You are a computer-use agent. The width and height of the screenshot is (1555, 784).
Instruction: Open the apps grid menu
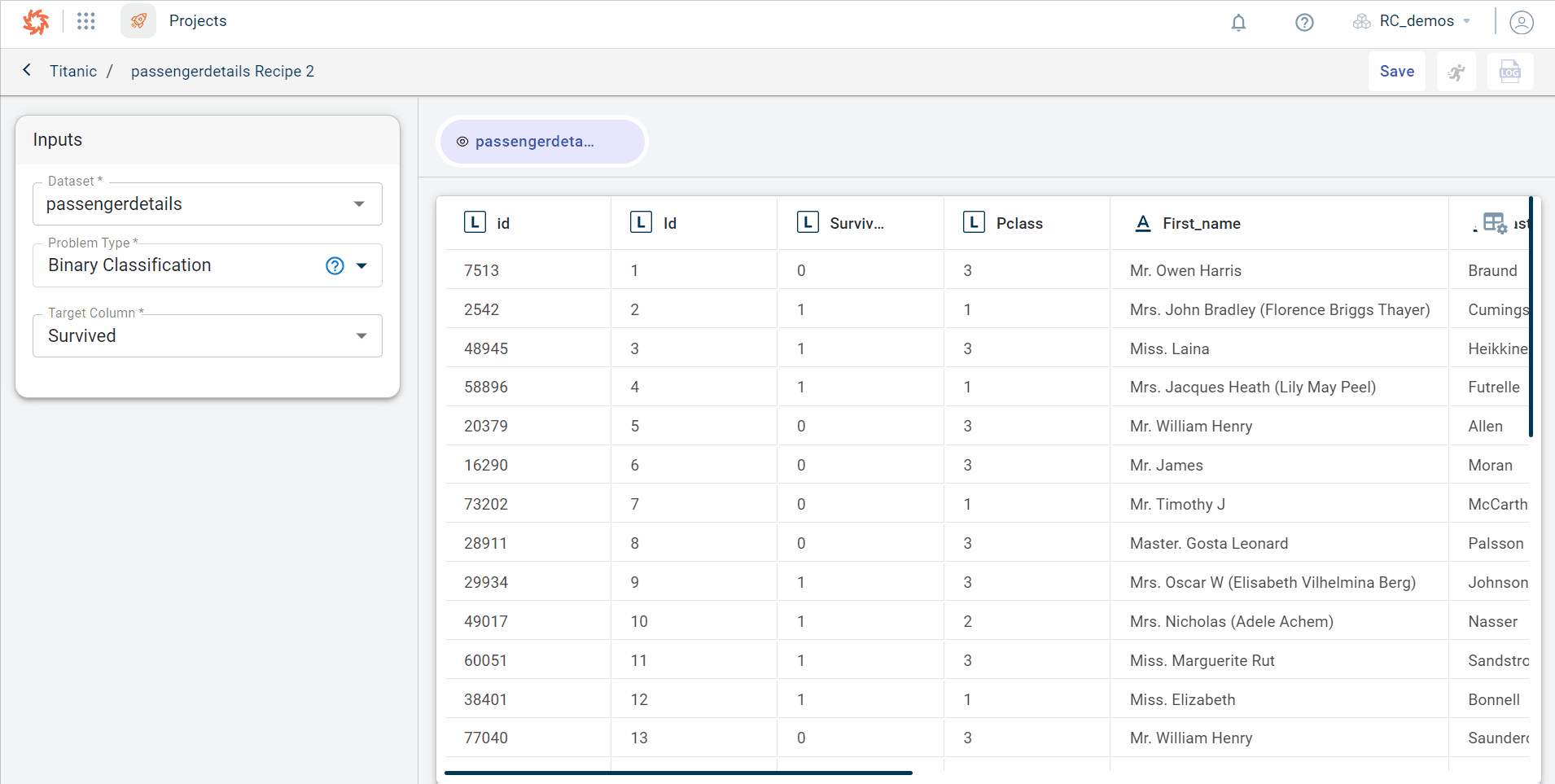click(86, 21)
